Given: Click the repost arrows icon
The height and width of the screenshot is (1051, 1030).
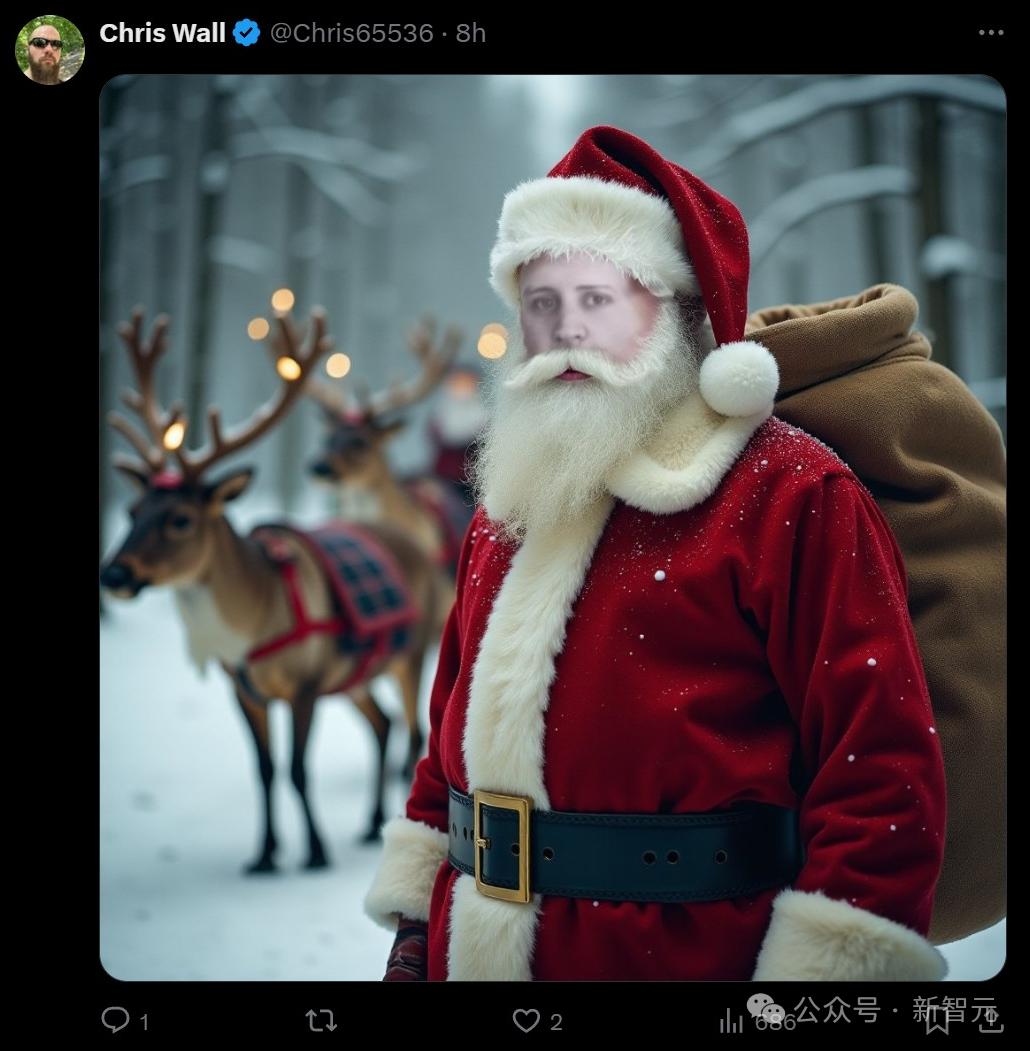Looking at the screenshot, I should pos(321,1019).
